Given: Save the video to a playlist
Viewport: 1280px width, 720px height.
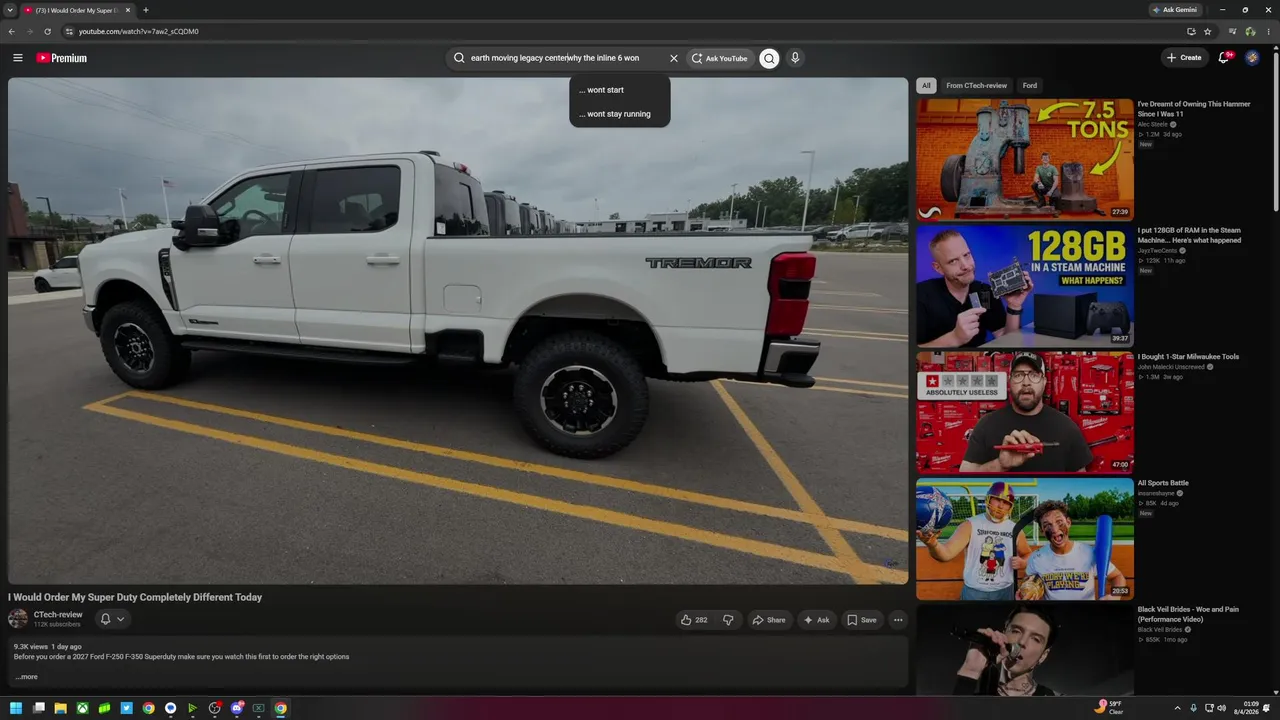Looking at the screenshot, I should [x=861, y=620].
